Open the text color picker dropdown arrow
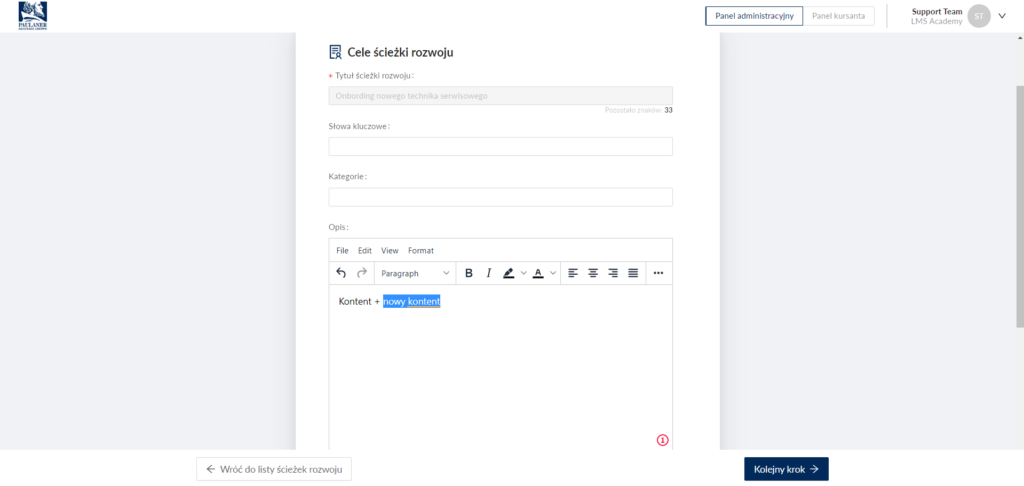The width and height of the screenshot is (1024, 486). 553,273
